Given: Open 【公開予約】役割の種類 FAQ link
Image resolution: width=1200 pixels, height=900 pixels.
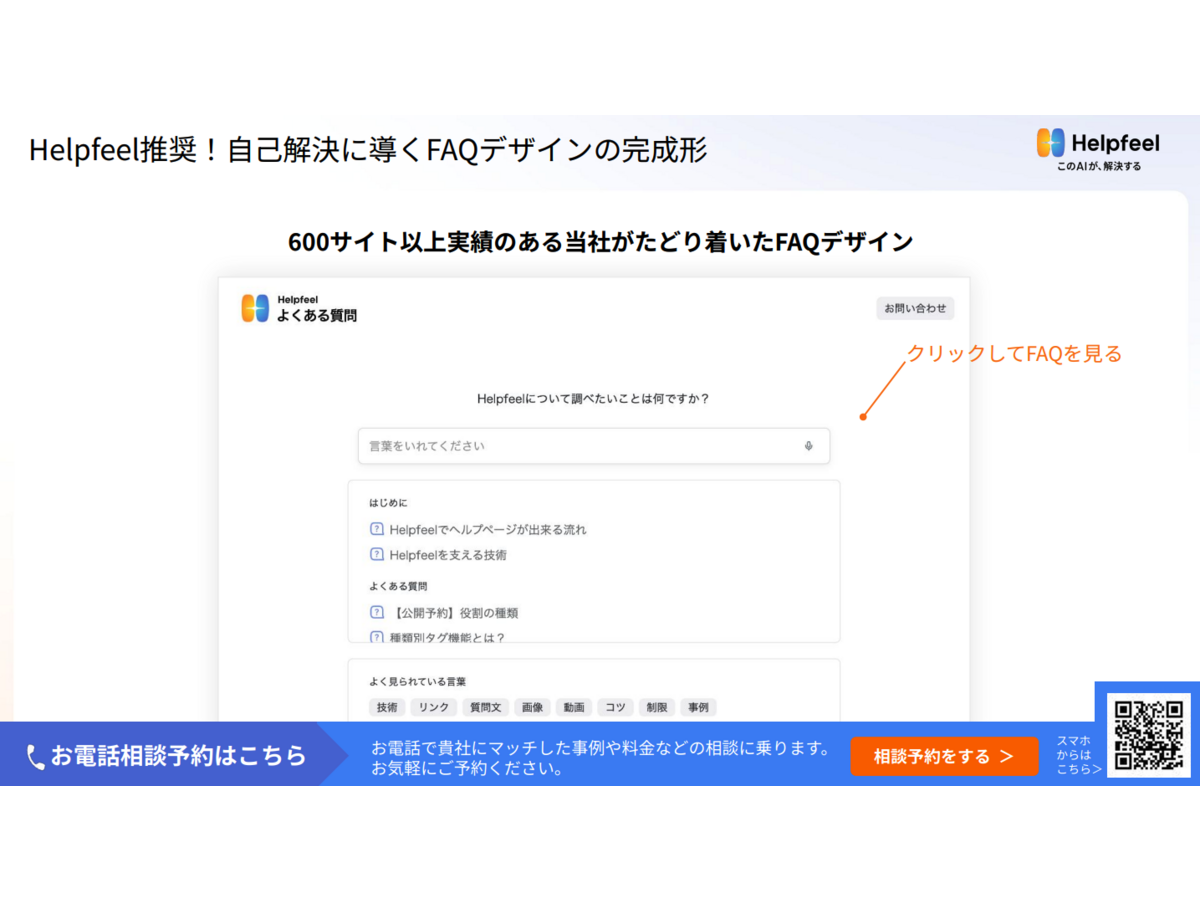Looking at the screenshot, I should pos(454,612).
